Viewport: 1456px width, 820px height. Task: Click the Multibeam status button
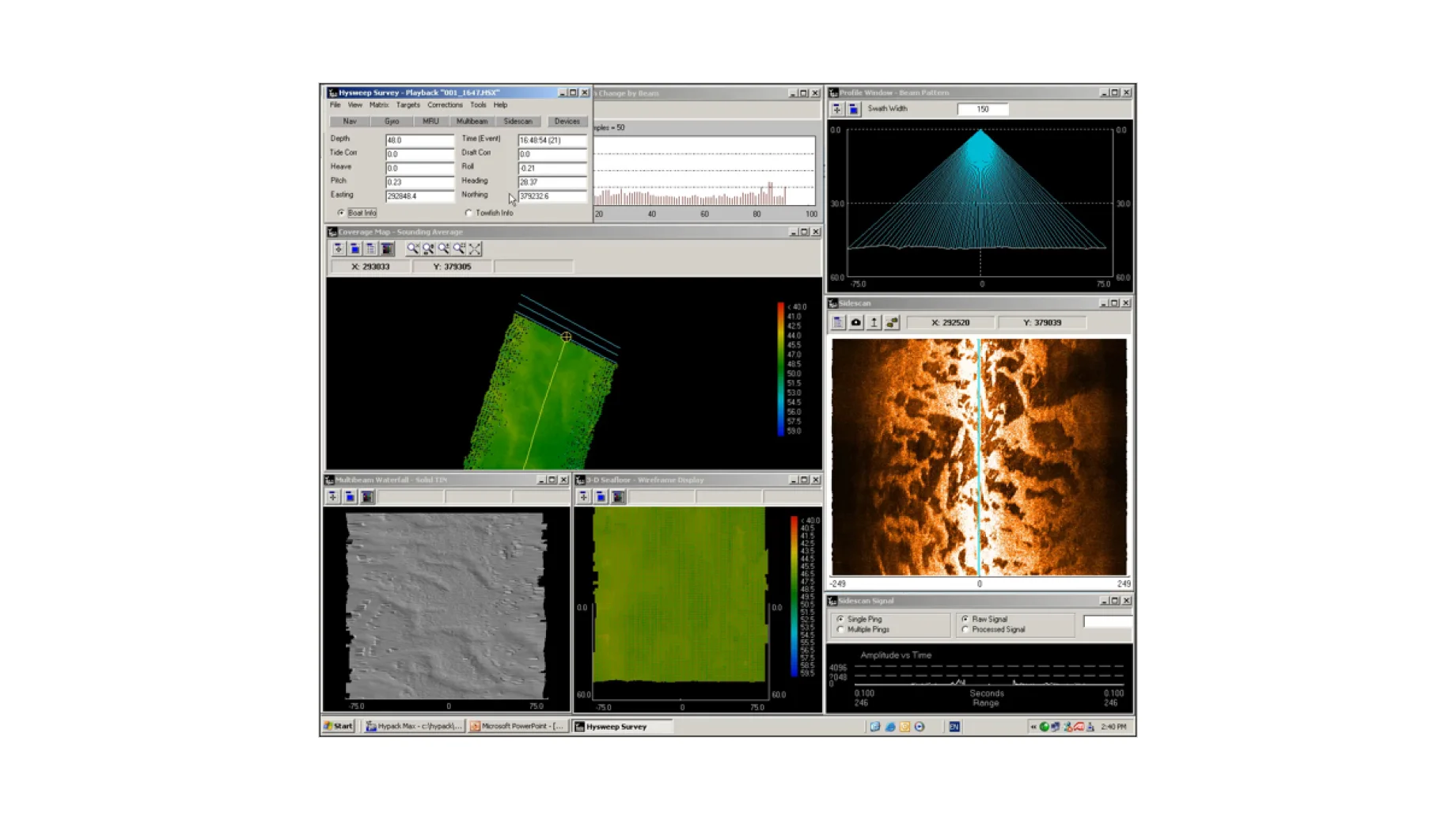pos(472,122)
